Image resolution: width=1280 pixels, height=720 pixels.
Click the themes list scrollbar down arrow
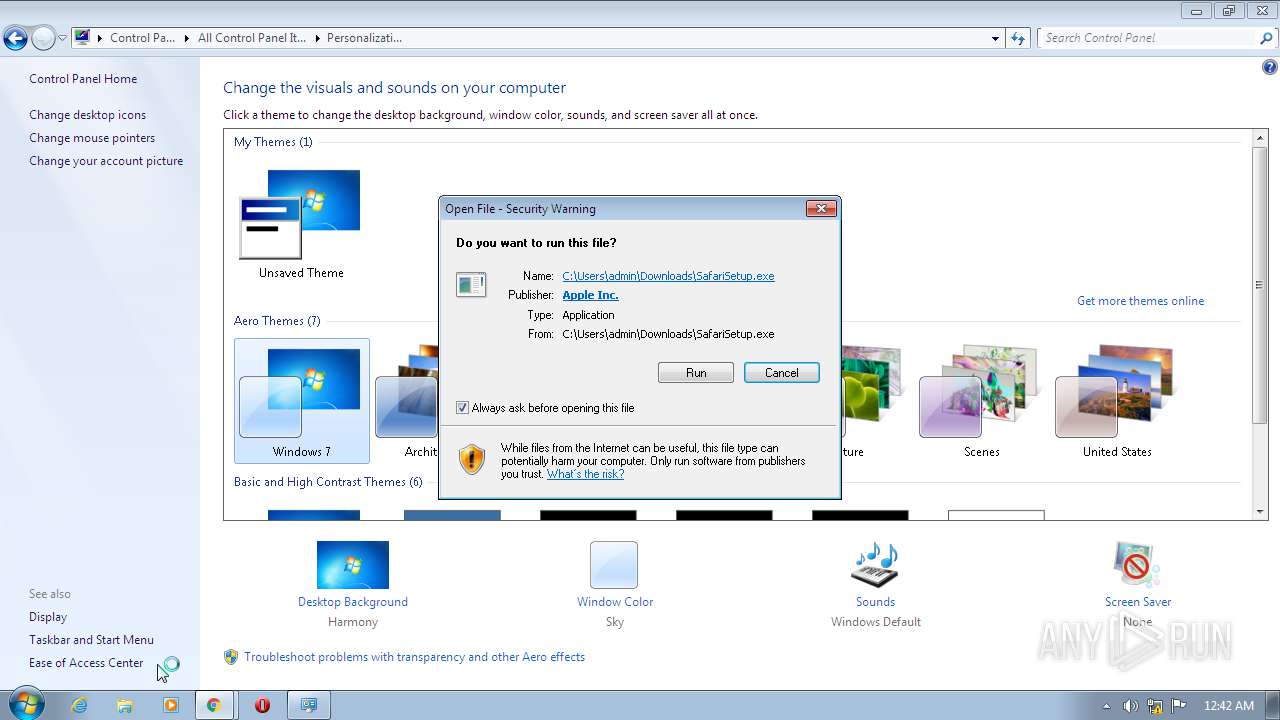1260,512
